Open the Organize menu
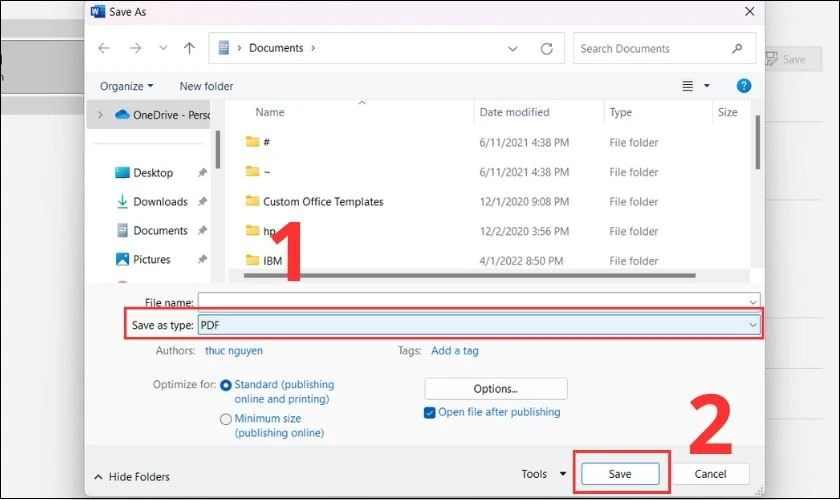This screenshot has width=840, height=500. (126, 86)
